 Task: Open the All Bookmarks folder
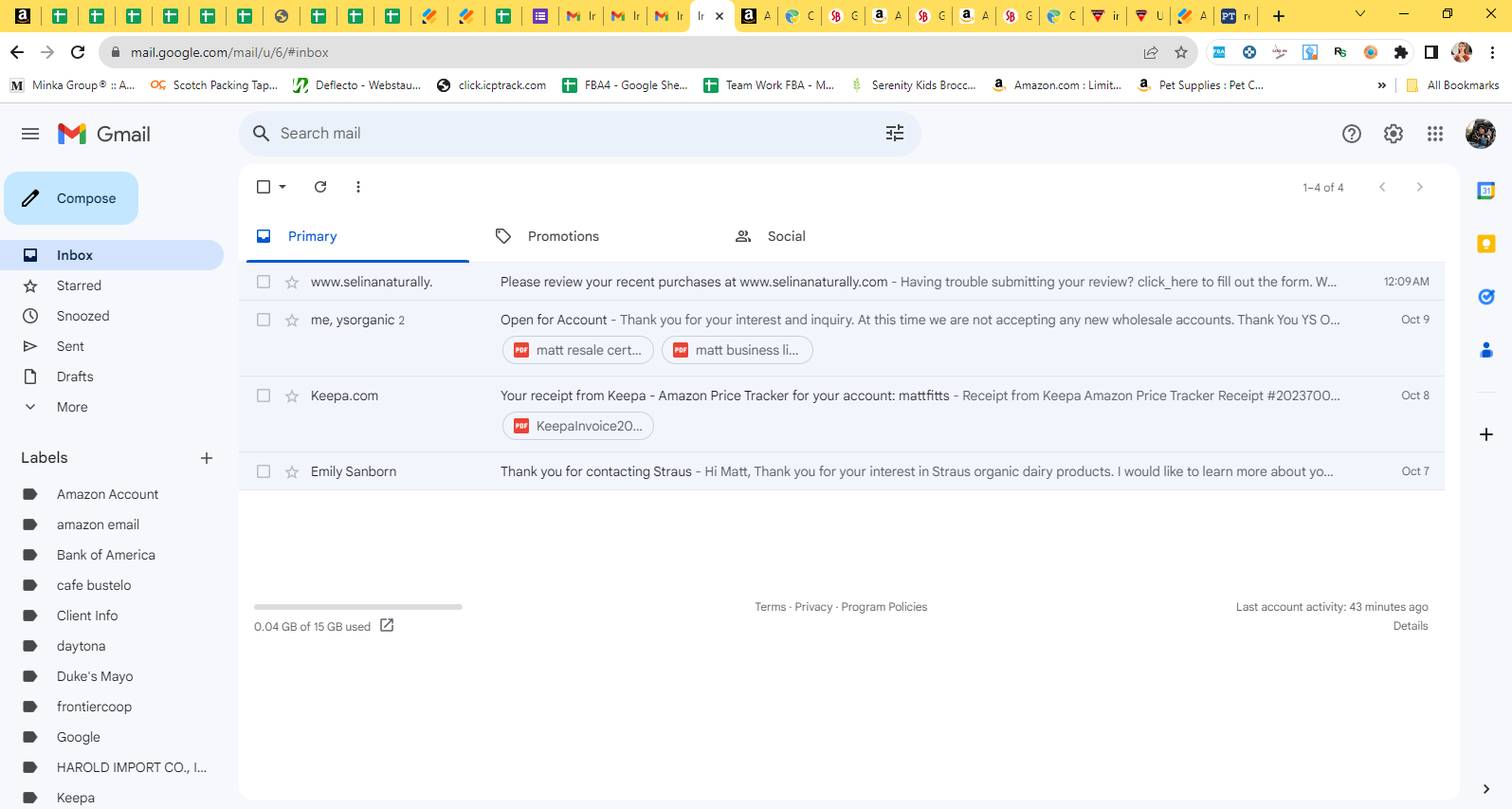tap(1453, 85)
